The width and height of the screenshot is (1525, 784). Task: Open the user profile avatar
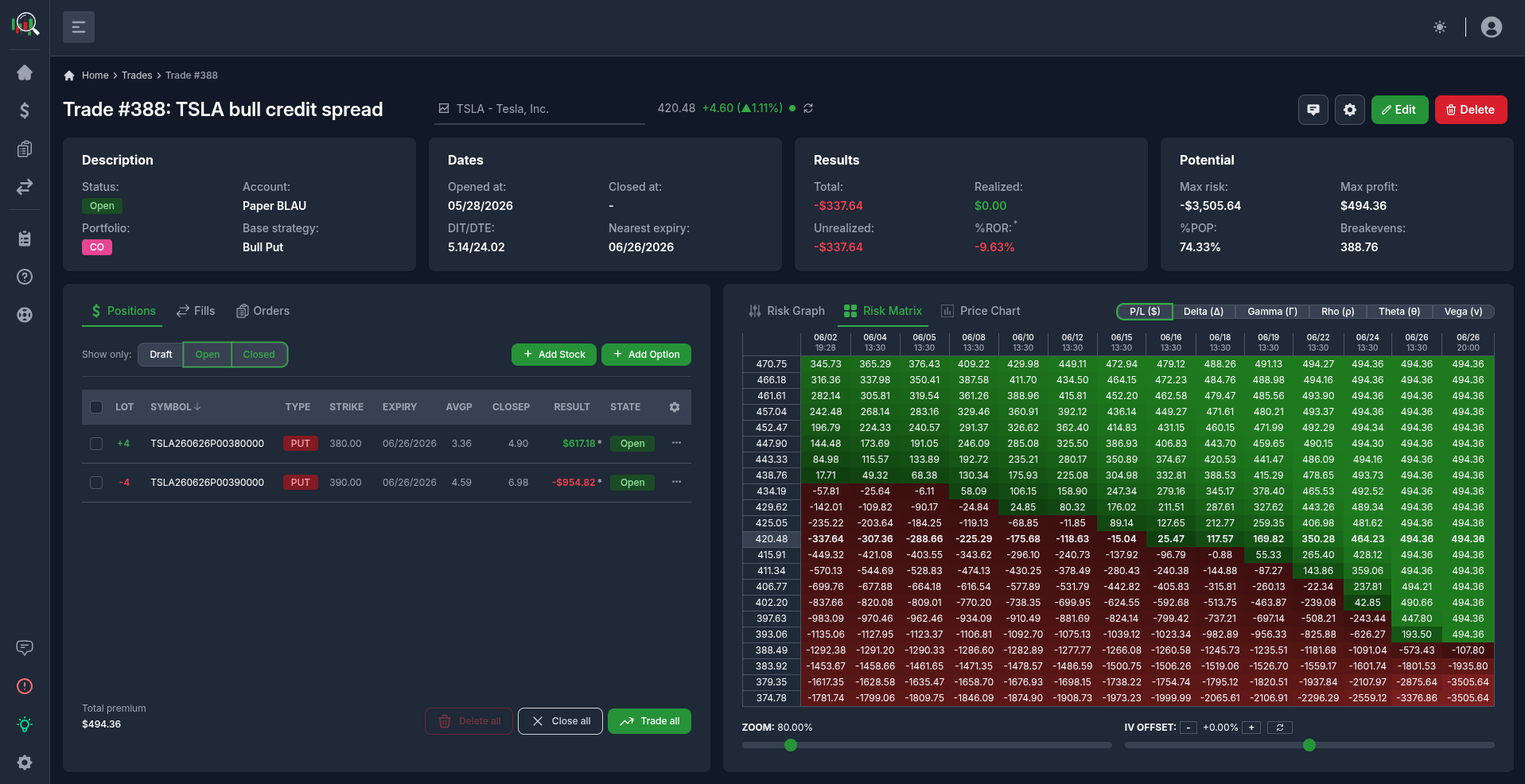(x=1492, y=27)
